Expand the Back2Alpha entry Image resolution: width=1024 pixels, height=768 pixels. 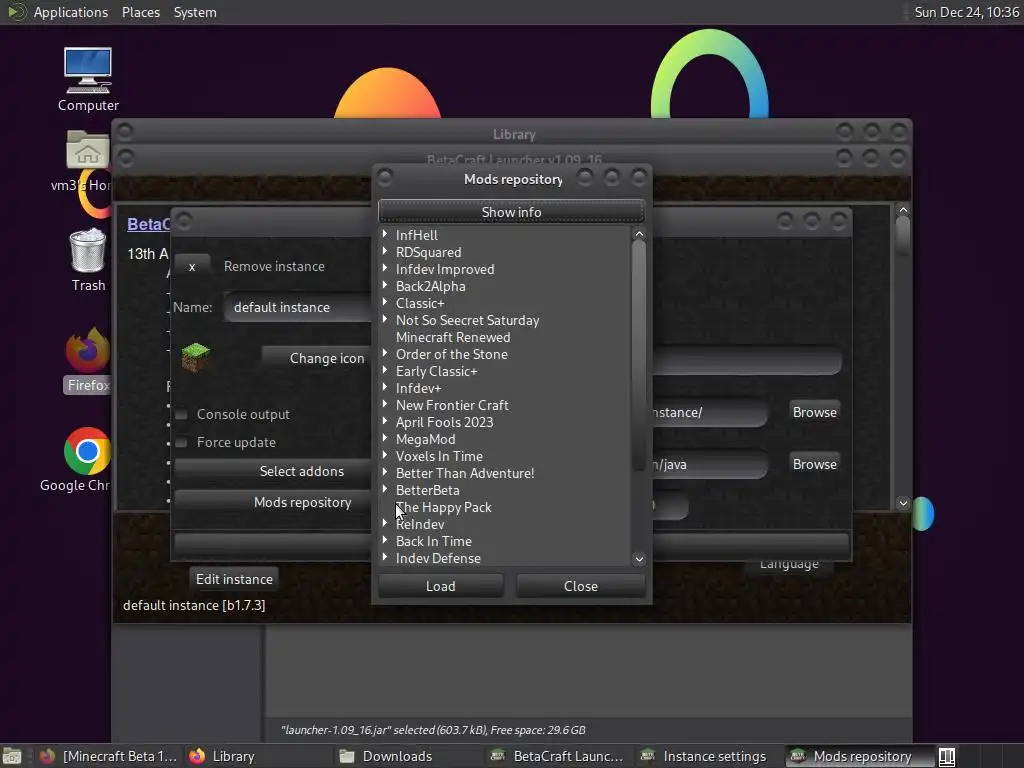point(385,285)
